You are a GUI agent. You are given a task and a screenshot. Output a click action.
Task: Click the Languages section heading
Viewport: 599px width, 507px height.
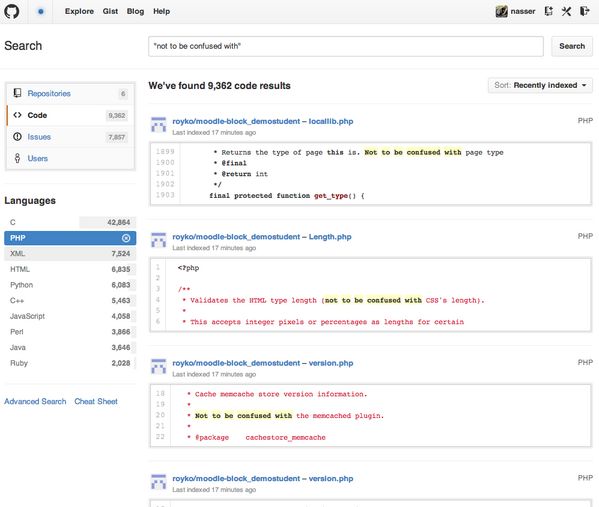[x=30, y=201]
